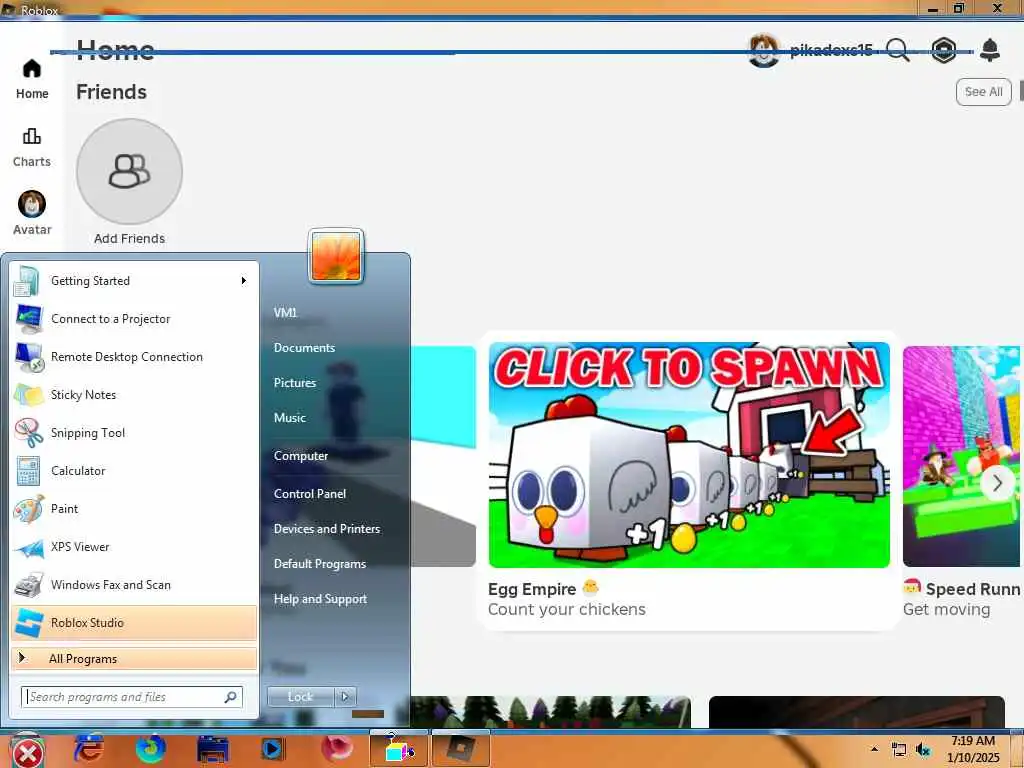Image resolution: width=1024 pixels, height=768 pixels.
Task: Open Documents from the Start menu
Action: [x=304, y=348]
